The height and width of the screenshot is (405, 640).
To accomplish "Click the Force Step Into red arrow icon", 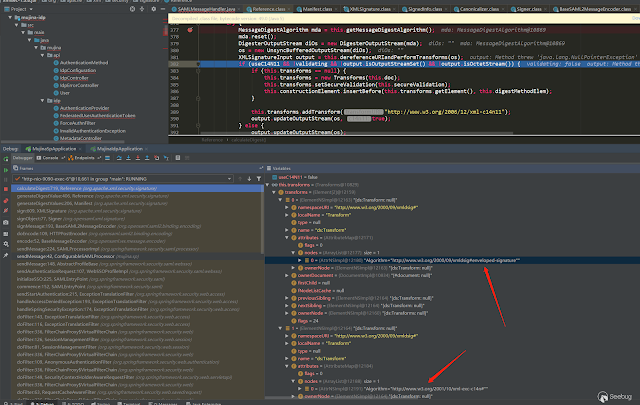I will tap(138, 158).
